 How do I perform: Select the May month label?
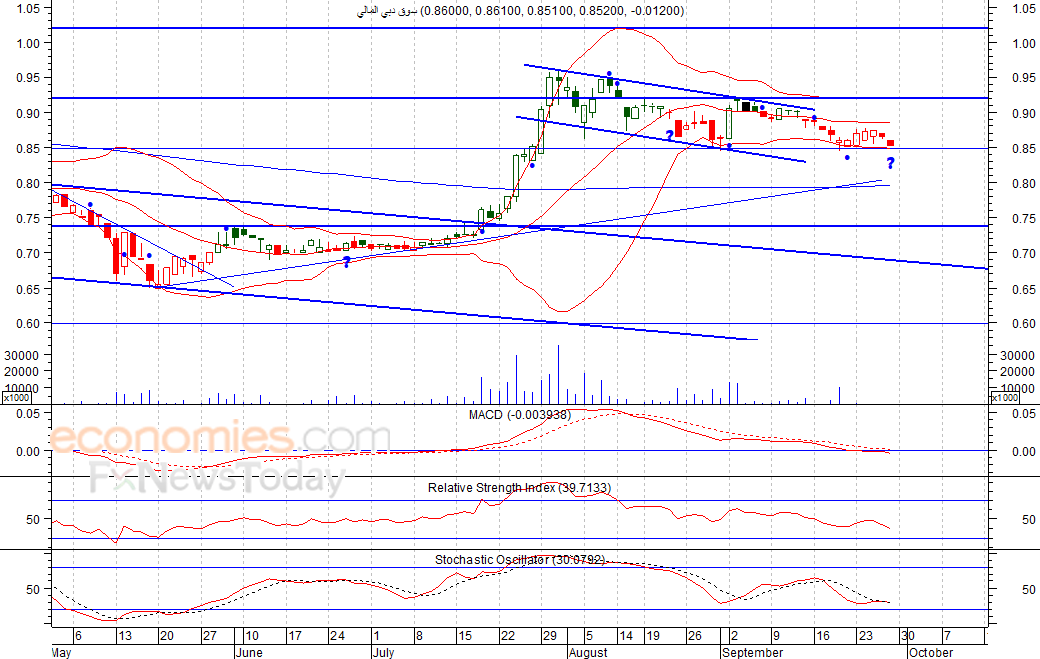click(61, 652)
